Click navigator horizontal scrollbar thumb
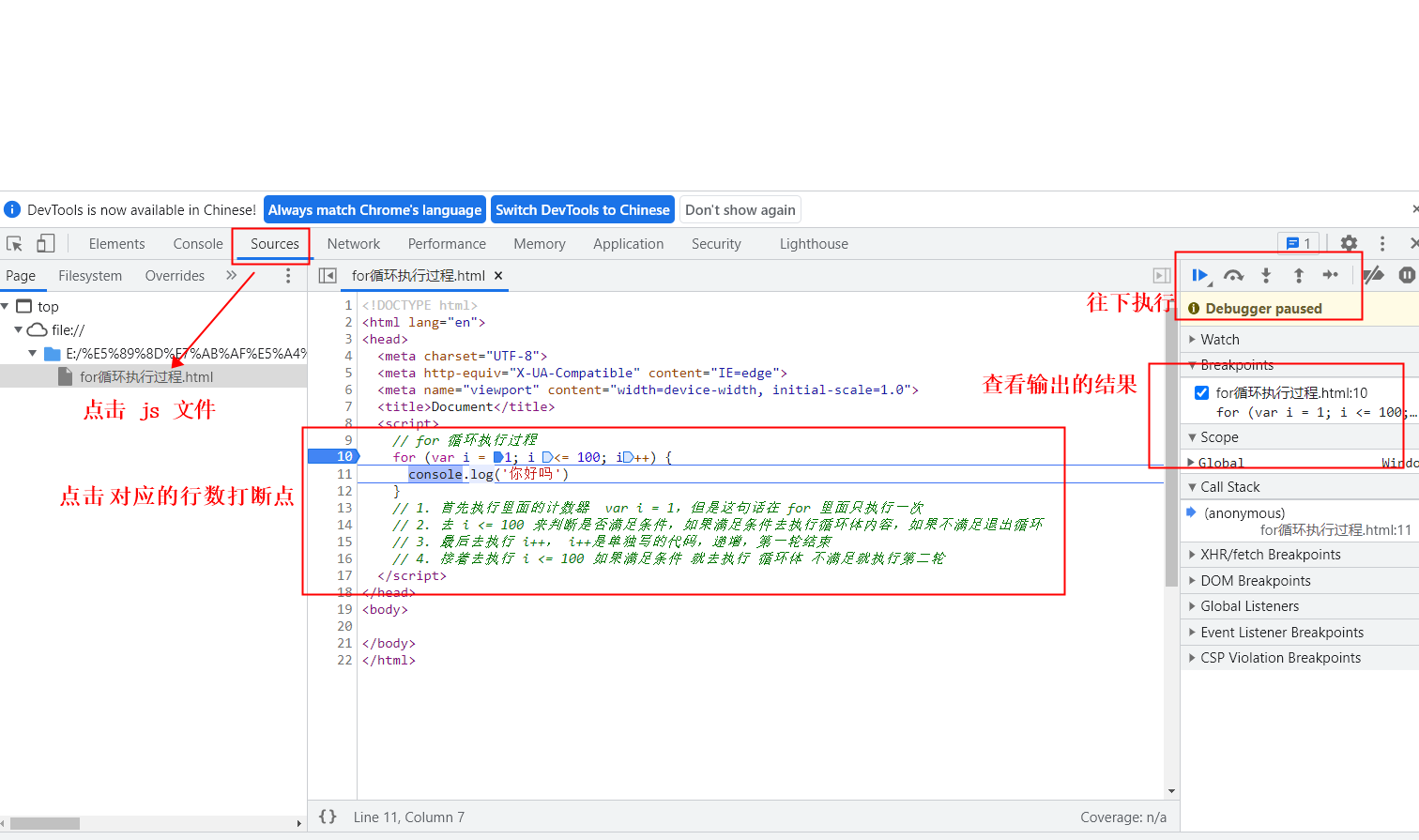 [x=44, y=823]
